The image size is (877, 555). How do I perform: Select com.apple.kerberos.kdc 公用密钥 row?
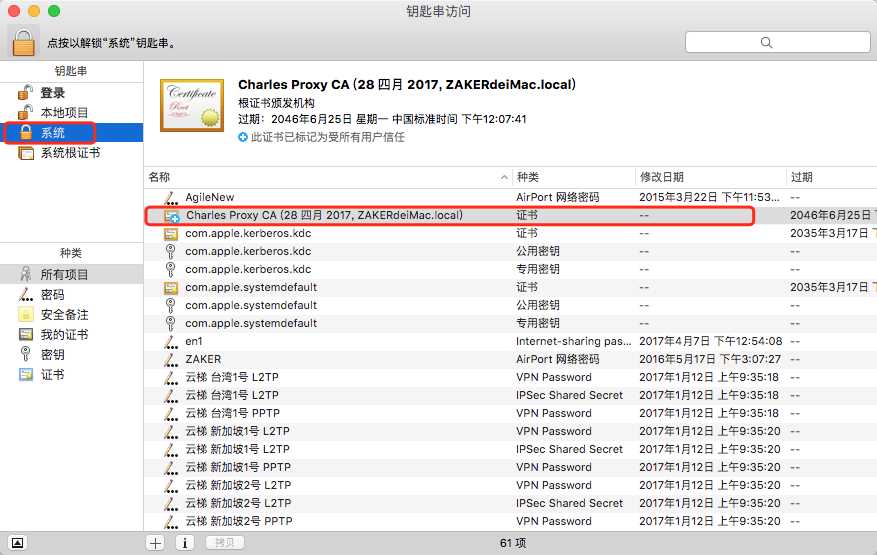click(510, 251)
